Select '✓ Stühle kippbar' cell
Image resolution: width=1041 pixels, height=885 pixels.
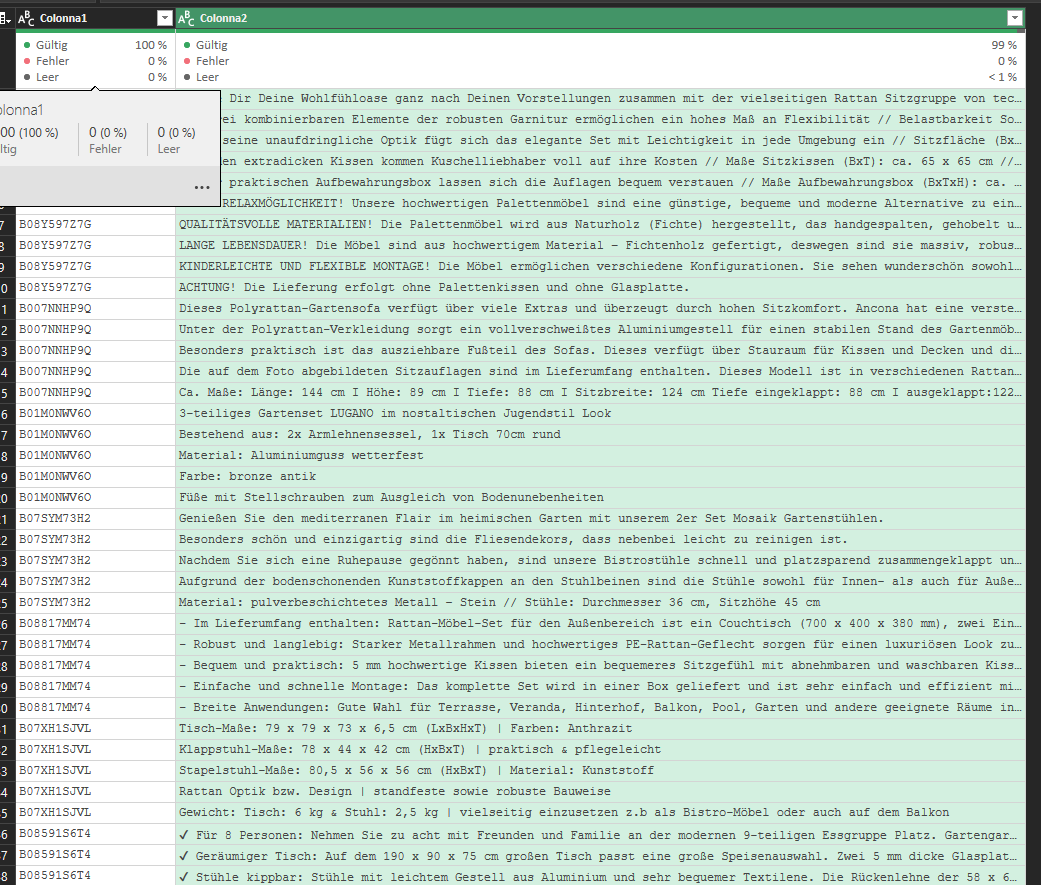click(x=600, y=876)
